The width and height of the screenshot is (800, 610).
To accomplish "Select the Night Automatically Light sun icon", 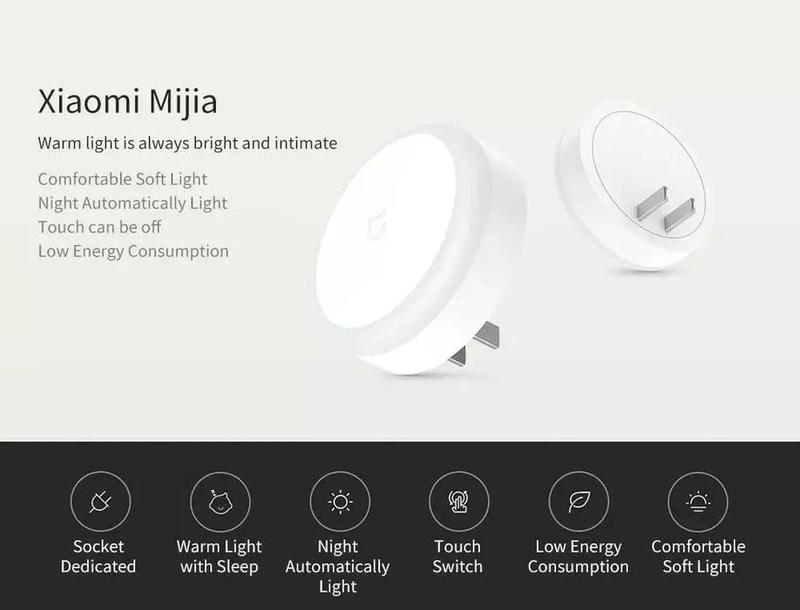I will pyautogui.click(x=340, y=501).
